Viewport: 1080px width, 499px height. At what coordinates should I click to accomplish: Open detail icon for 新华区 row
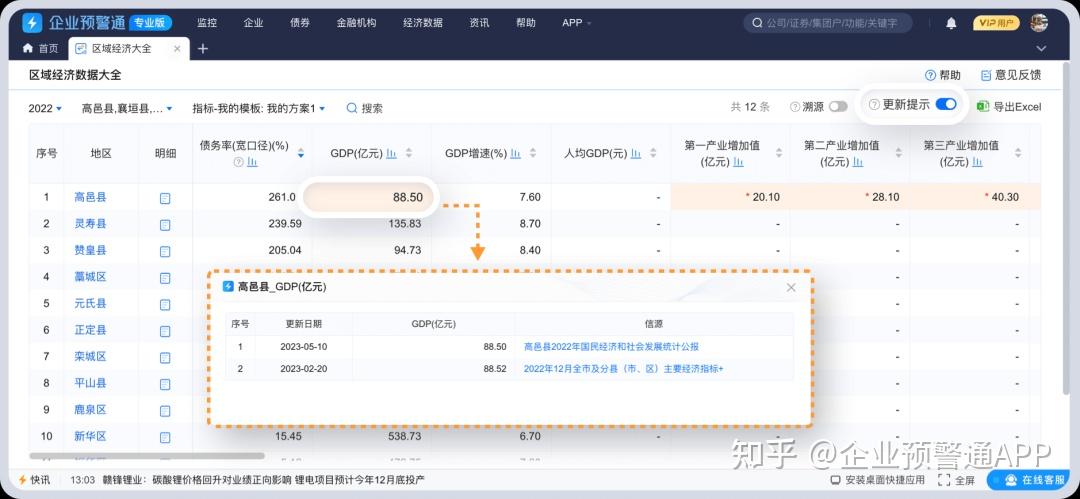pyautogui.click(x=165, y=437)
